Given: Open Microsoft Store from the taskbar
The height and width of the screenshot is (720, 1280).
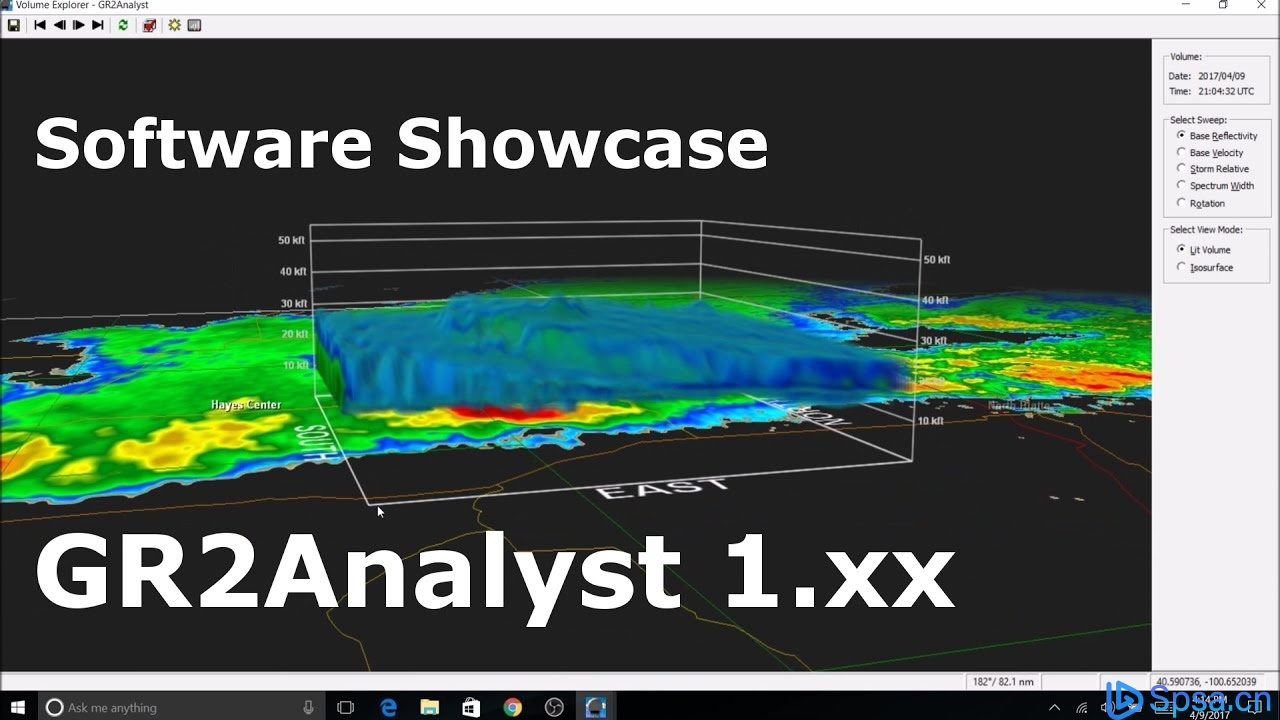Looking at the screenshot, I should click(471, 707).
